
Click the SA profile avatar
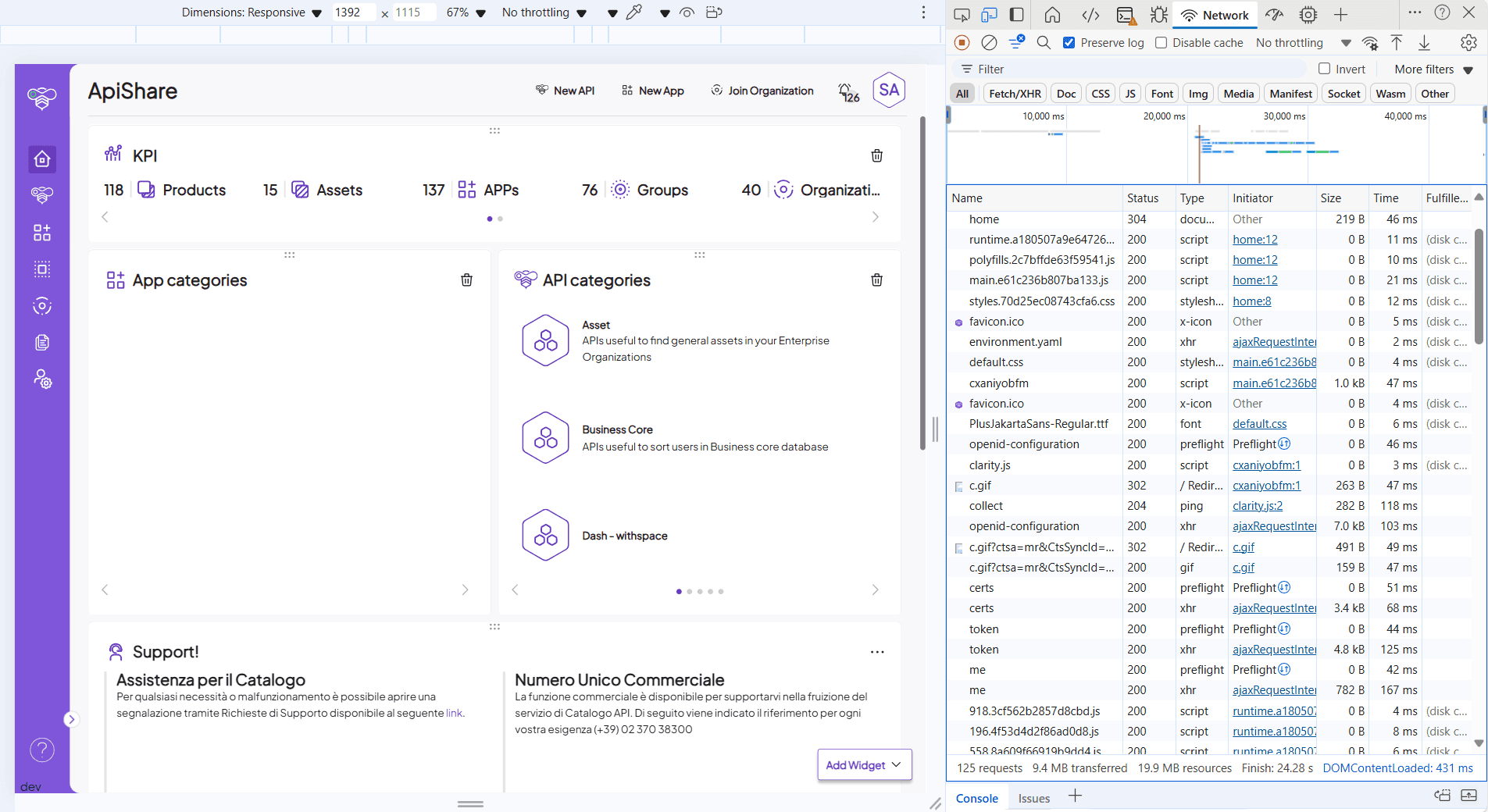click(889, 90)
